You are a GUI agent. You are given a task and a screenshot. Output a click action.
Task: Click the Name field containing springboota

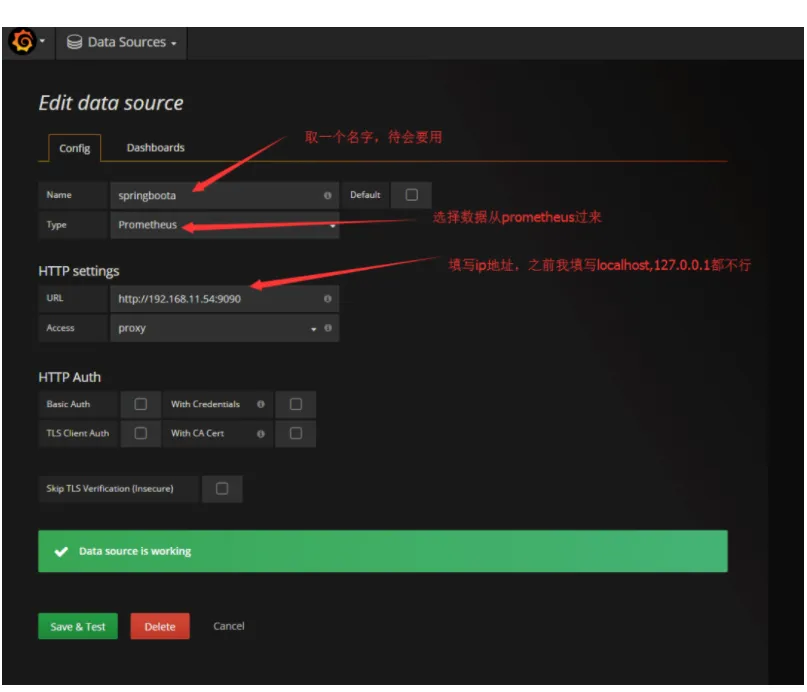click(x=224, y=196)
